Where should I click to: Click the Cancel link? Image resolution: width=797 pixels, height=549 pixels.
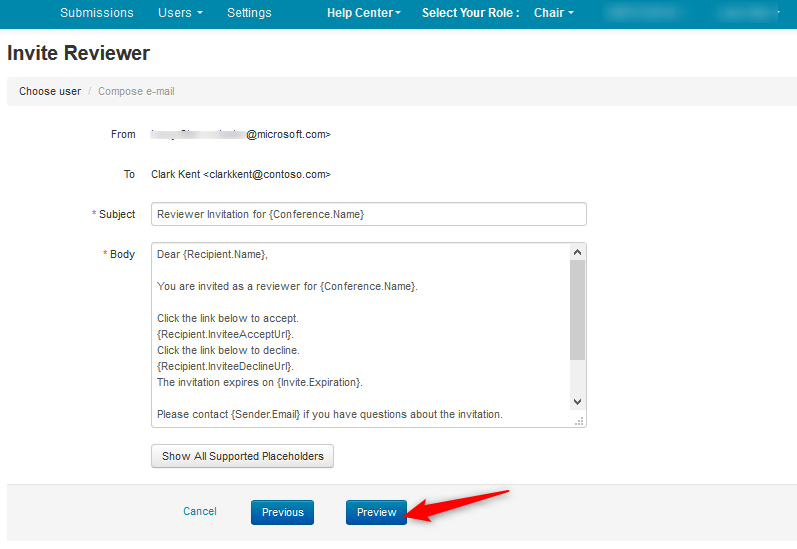click(x=200, y=511)
